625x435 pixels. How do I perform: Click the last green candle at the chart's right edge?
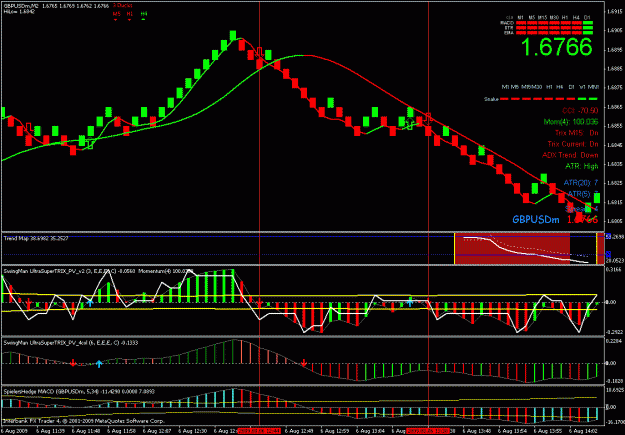(597, 198)
